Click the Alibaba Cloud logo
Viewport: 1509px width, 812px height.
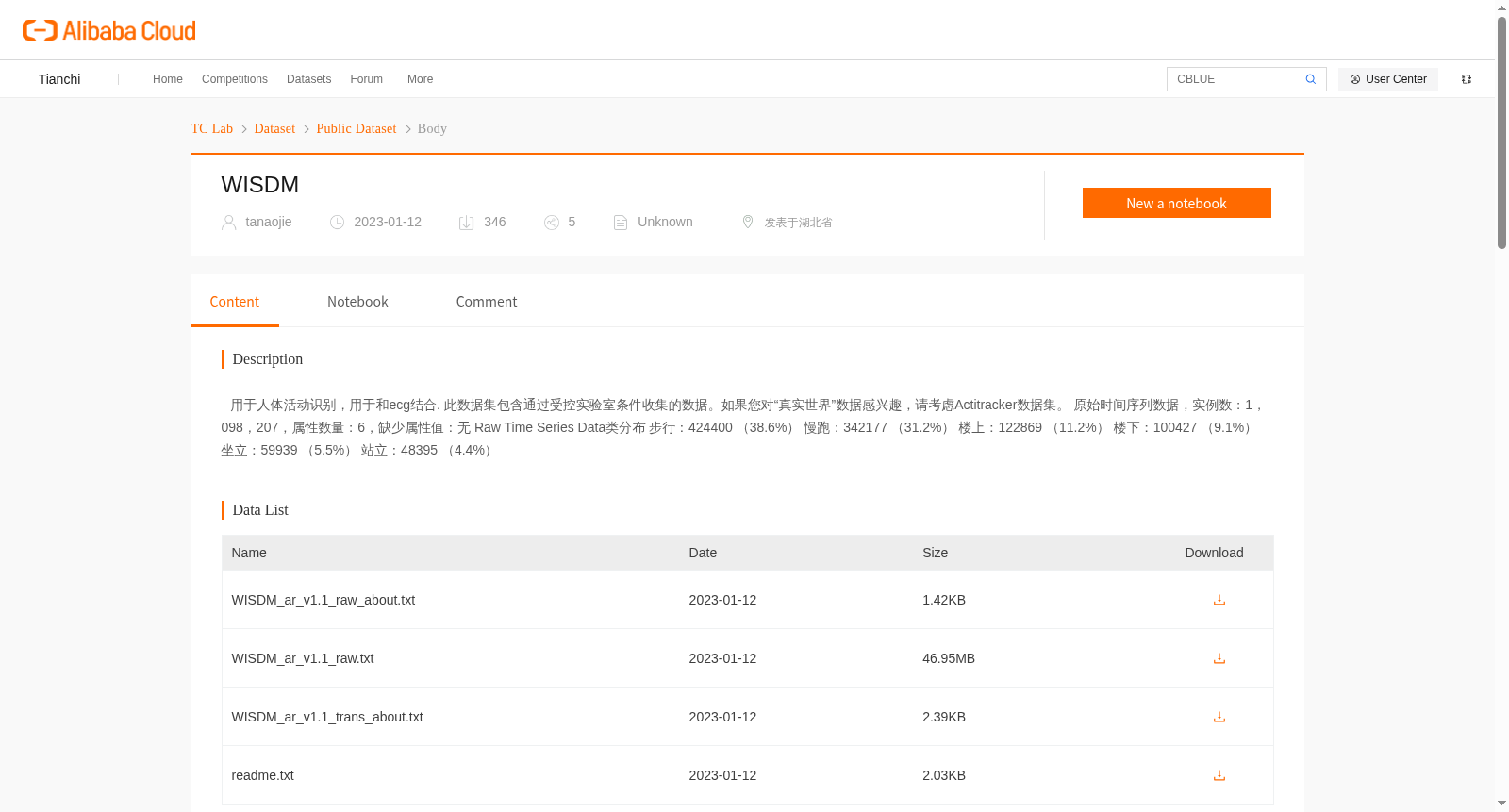109,30
